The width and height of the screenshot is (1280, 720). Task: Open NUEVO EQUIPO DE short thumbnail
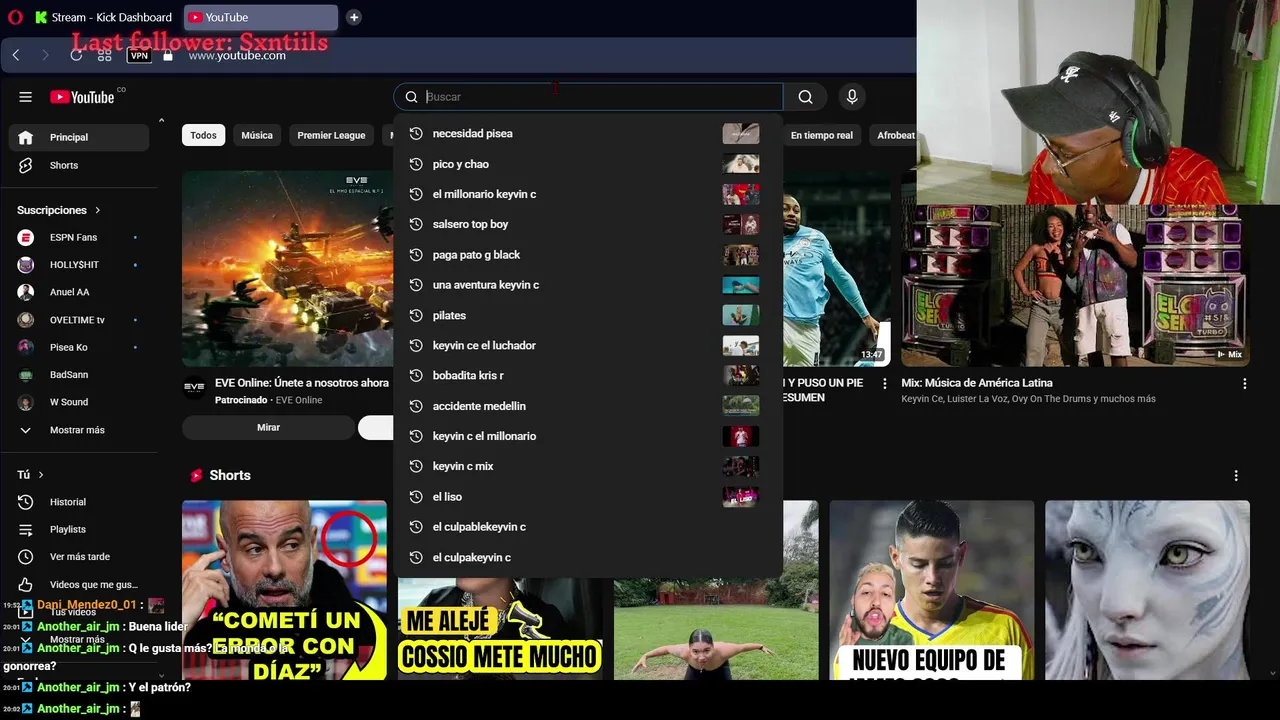point(932,590)
